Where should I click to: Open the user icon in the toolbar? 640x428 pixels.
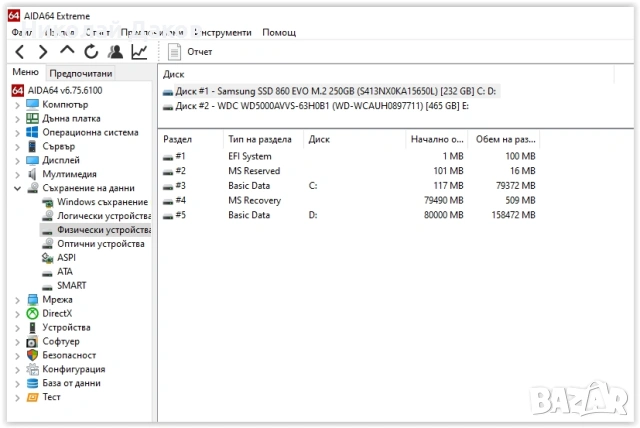coord(116,51)
